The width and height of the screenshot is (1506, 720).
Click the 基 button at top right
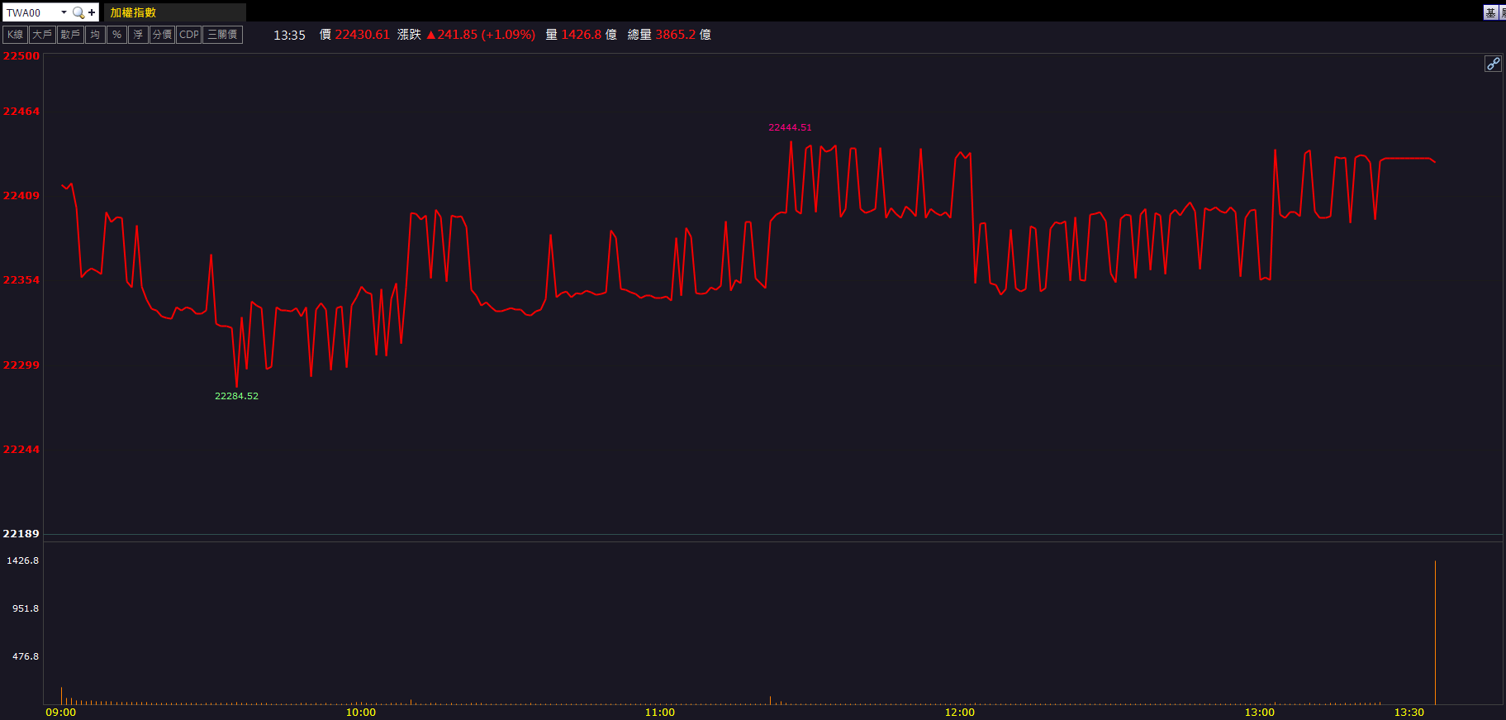1490,12
